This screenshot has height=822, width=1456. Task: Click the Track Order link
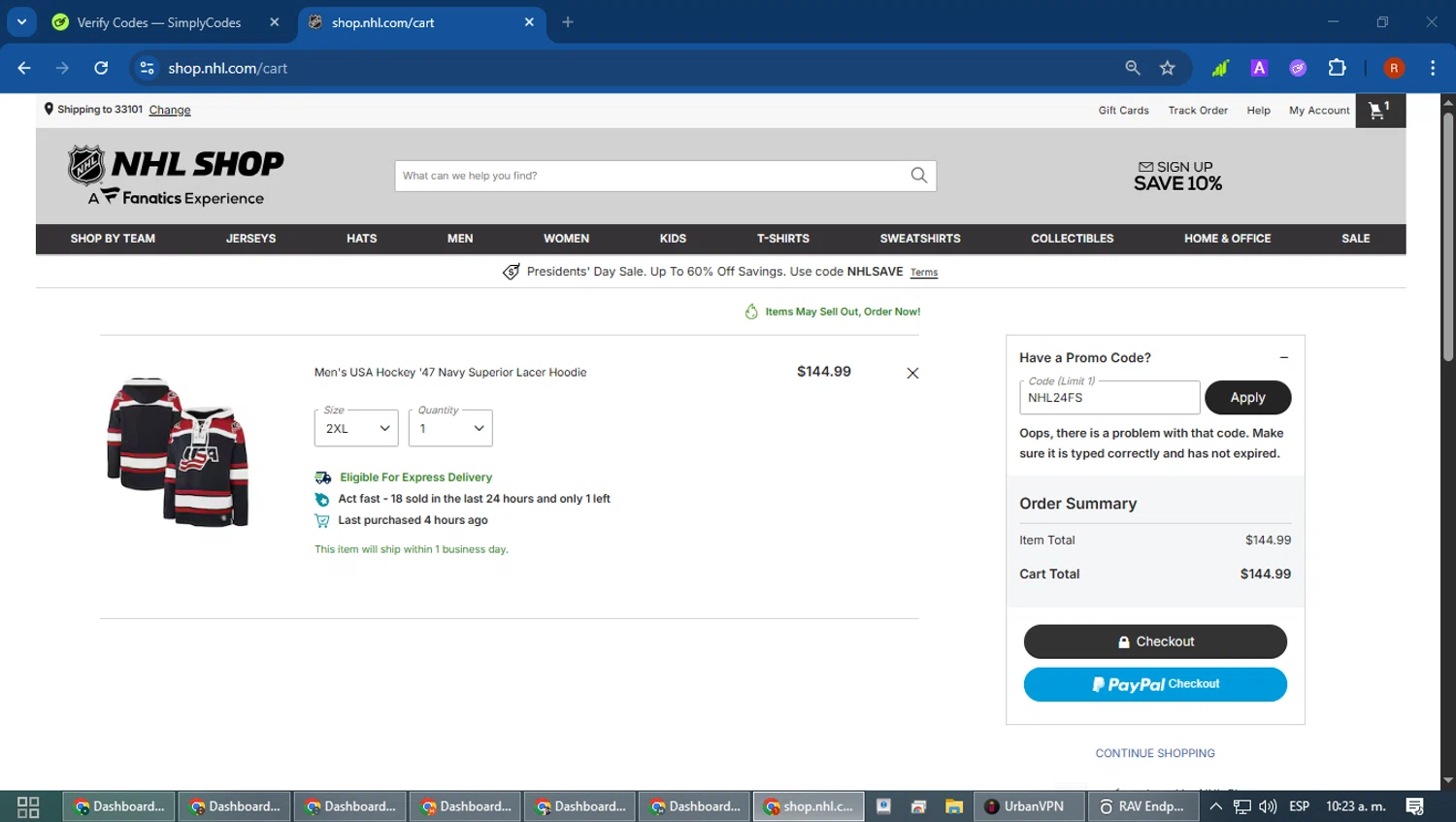tap(1198, 111)
